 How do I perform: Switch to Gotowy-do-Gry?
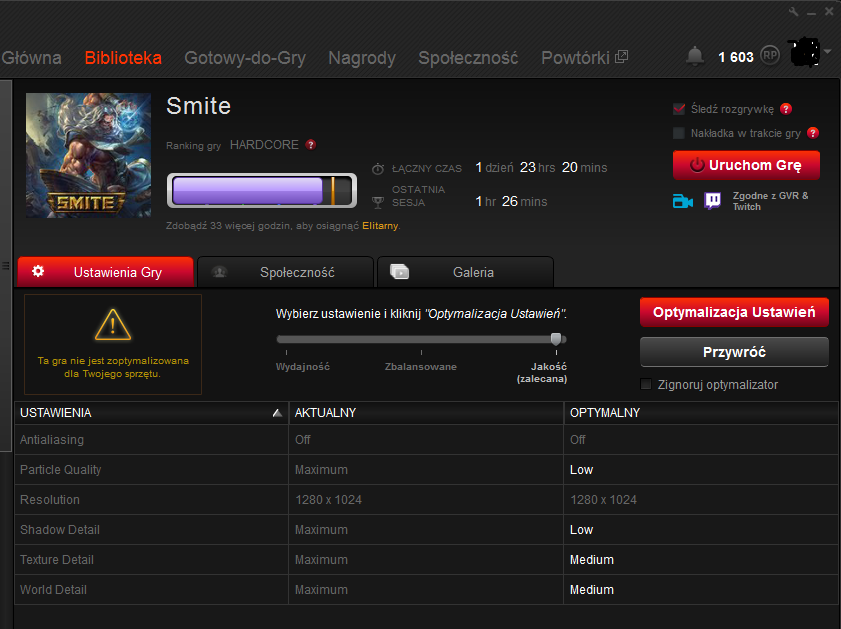245,58
